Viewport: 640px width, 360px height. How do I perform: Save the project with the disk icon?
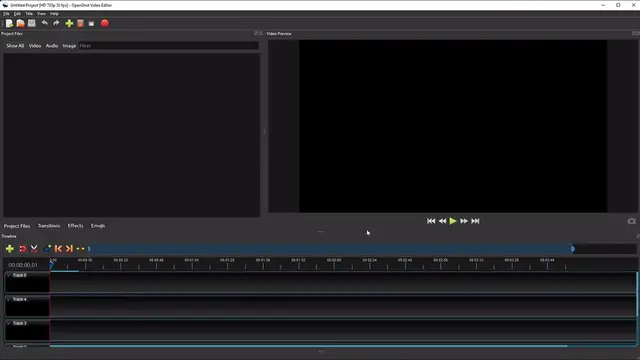tap(31, 23)
